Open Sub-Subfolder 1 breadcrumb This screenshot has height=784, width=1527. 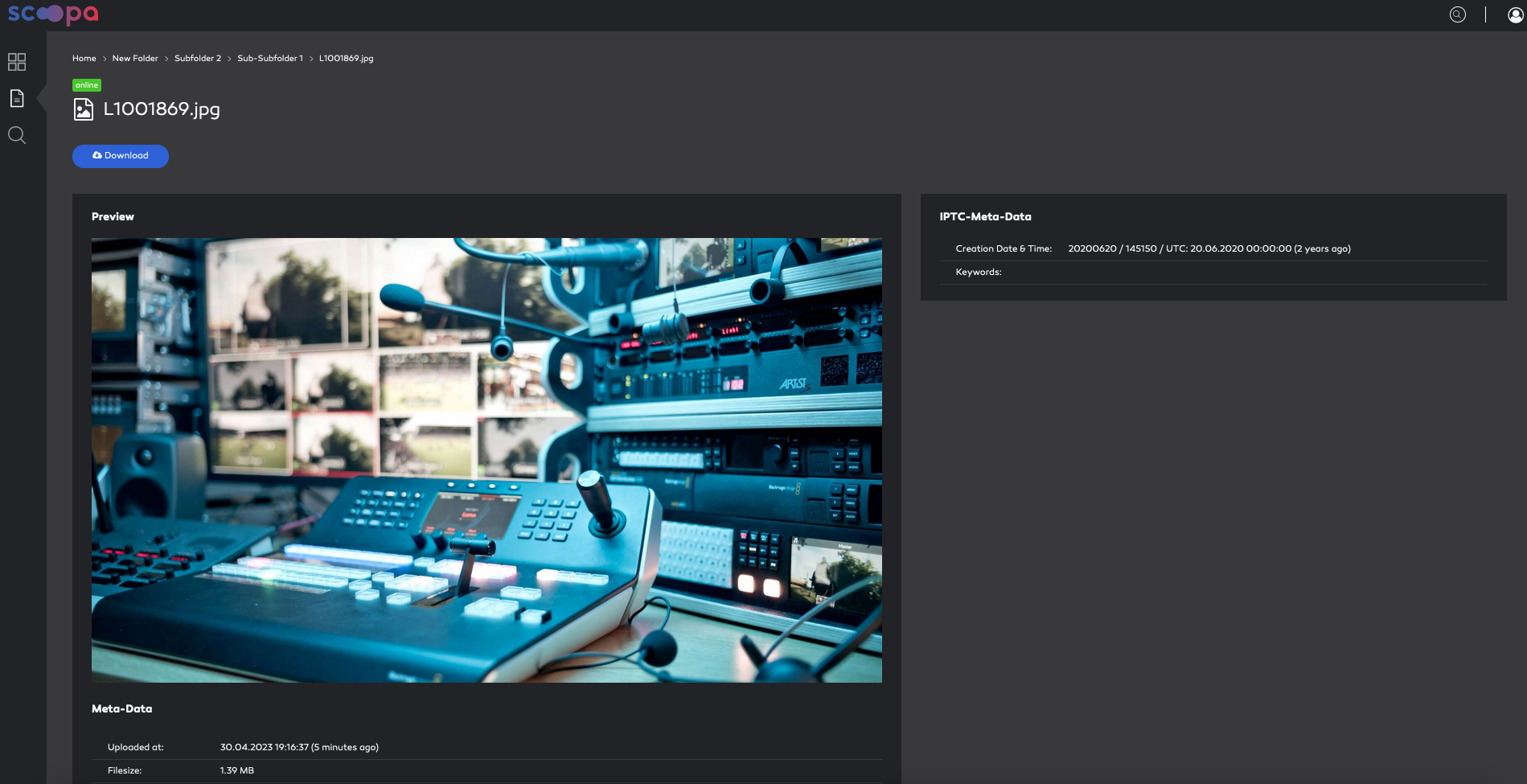[270, 59]
